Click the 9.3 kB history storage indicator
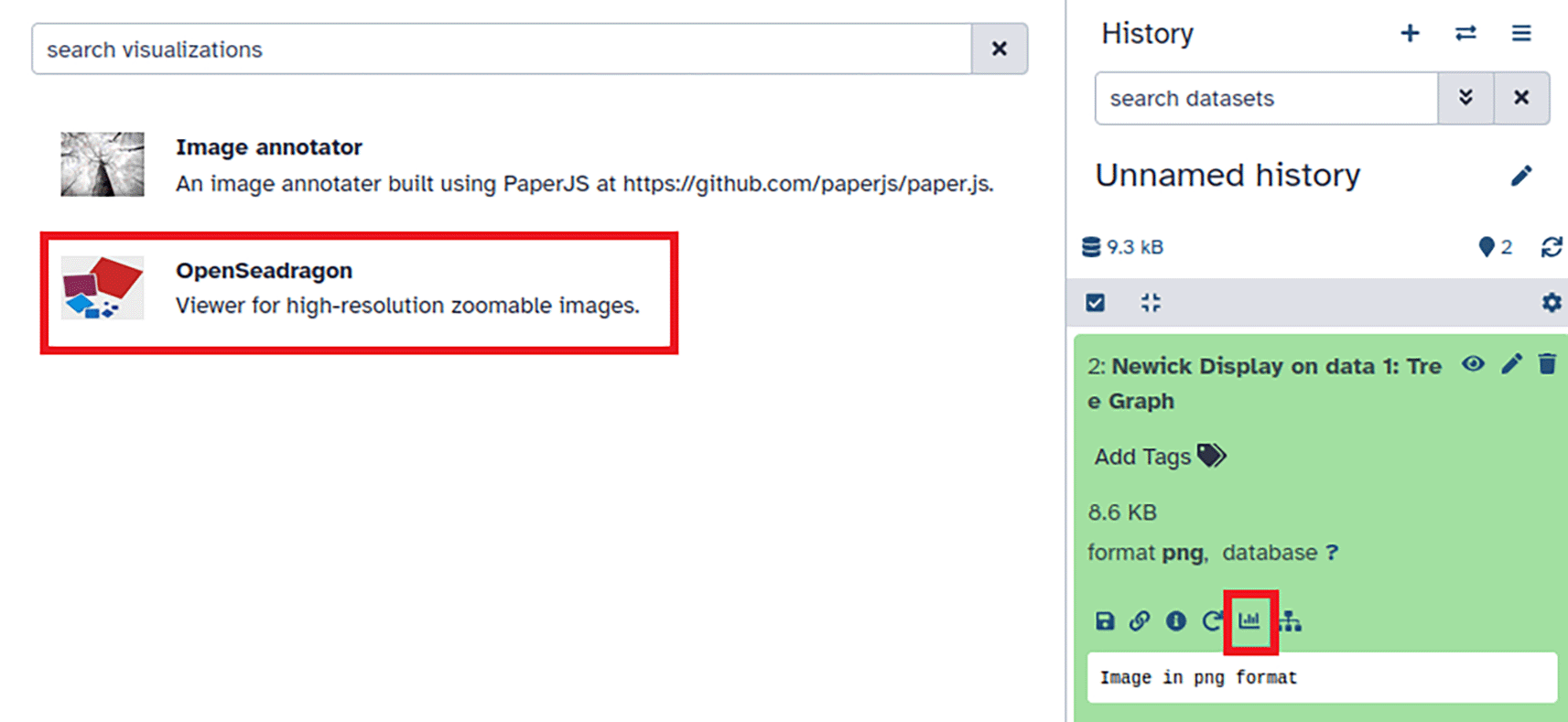 [1122, 247]
